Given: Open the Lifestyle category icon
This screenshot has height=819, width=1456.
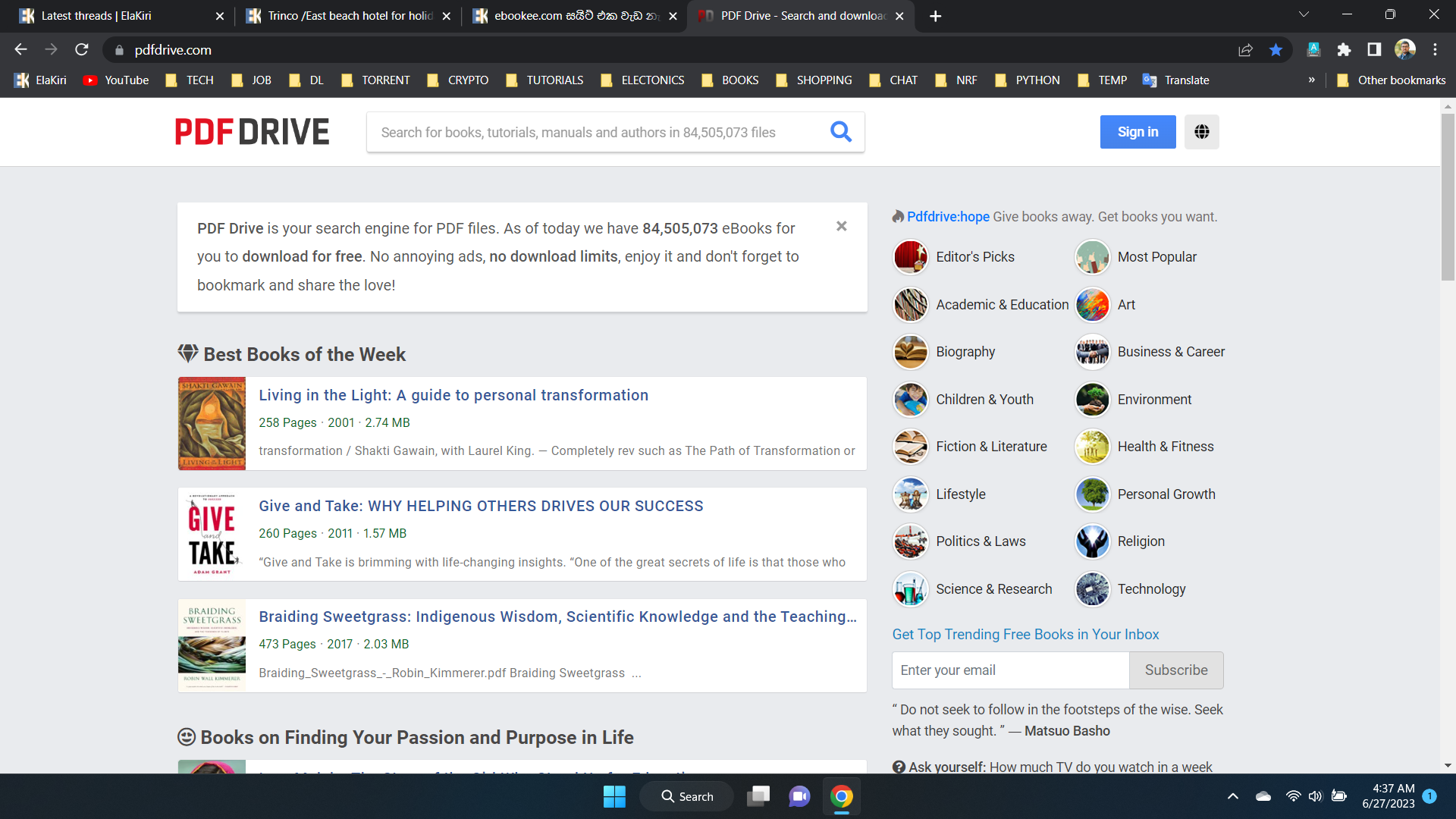Looking at the screenshot, I should pyautogui.click(x=911, y=494).
